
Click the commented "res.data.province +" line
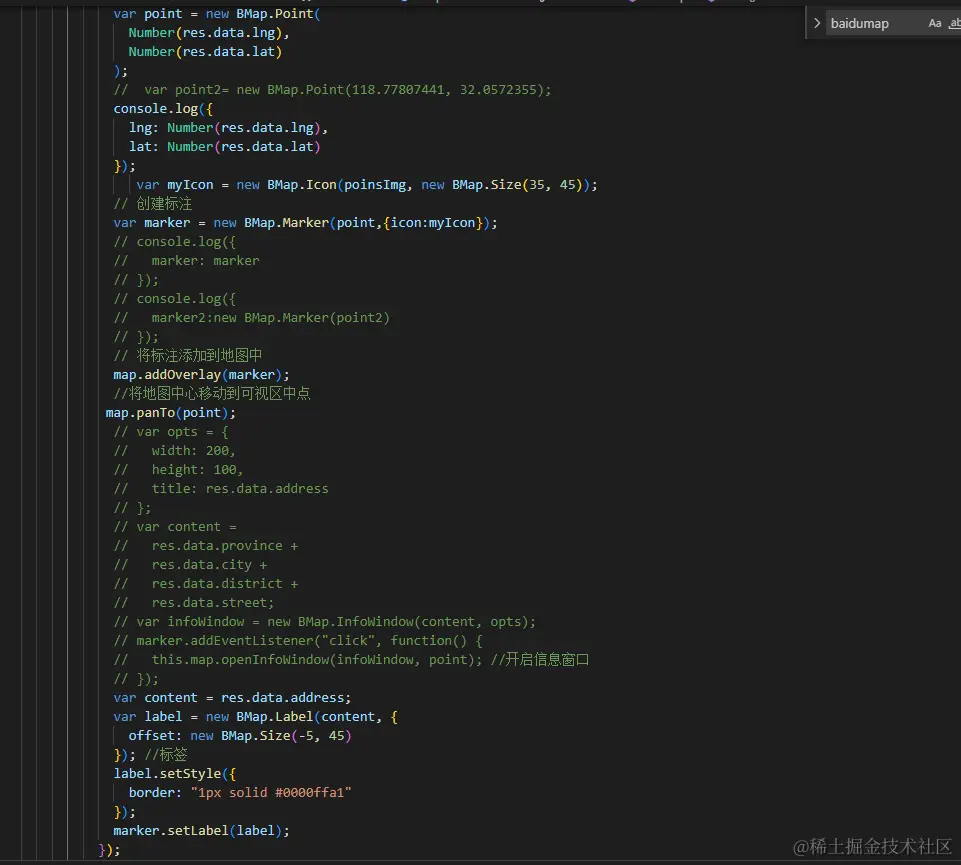pos(205,546)
